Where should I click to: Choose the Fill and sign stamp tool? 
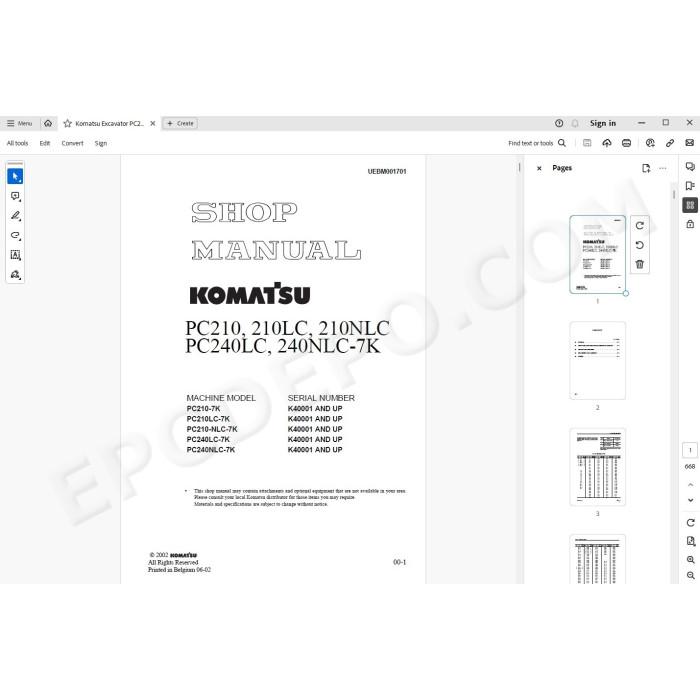coord(15,275)
